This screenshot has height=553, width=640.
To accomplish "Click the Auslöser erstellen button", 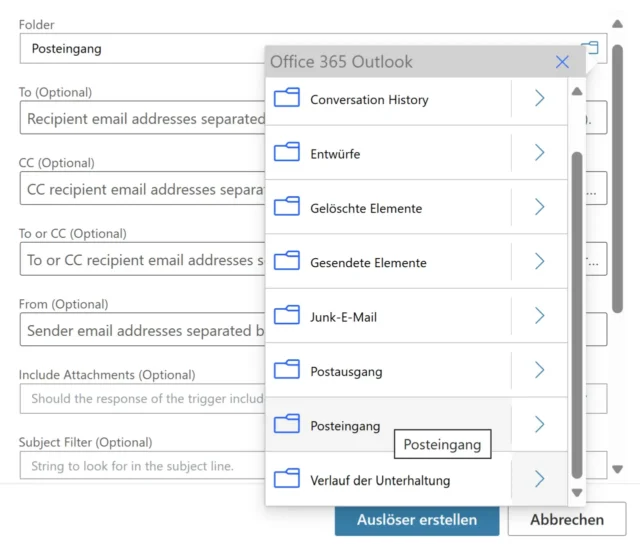I will click(x=416, y=519).
